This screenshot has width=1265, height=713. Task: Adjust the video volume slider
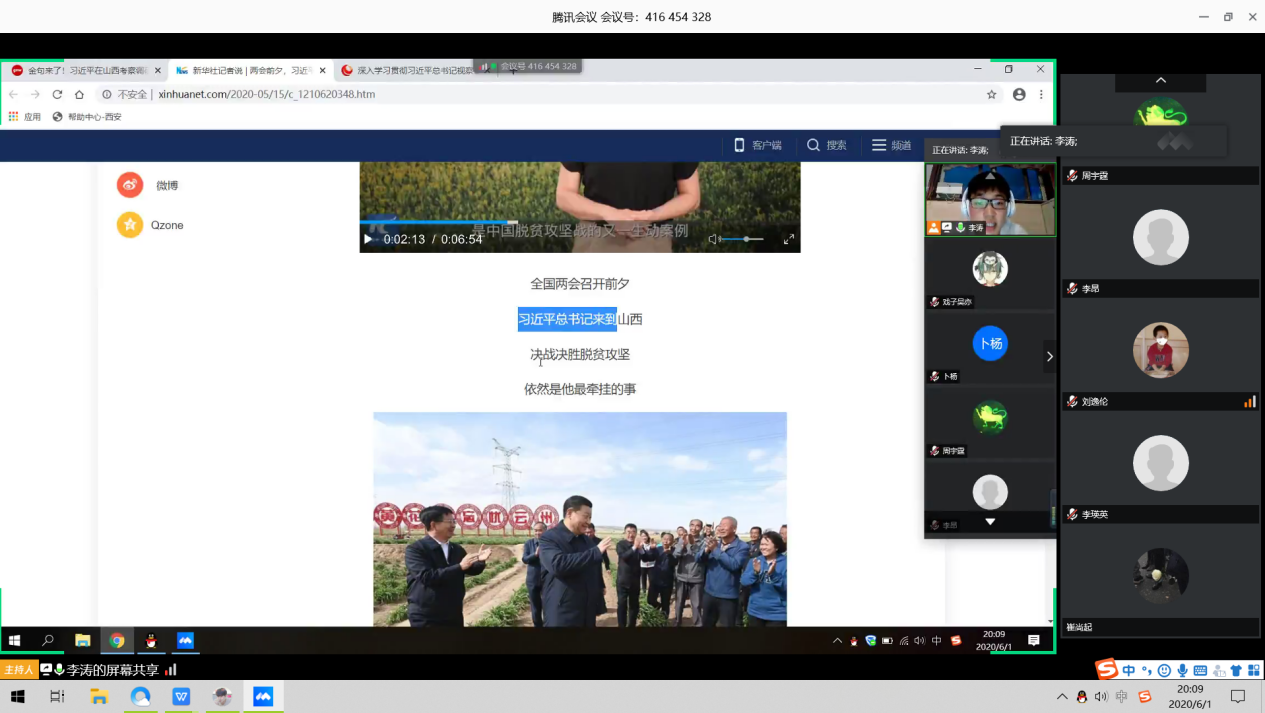(745, 239)
